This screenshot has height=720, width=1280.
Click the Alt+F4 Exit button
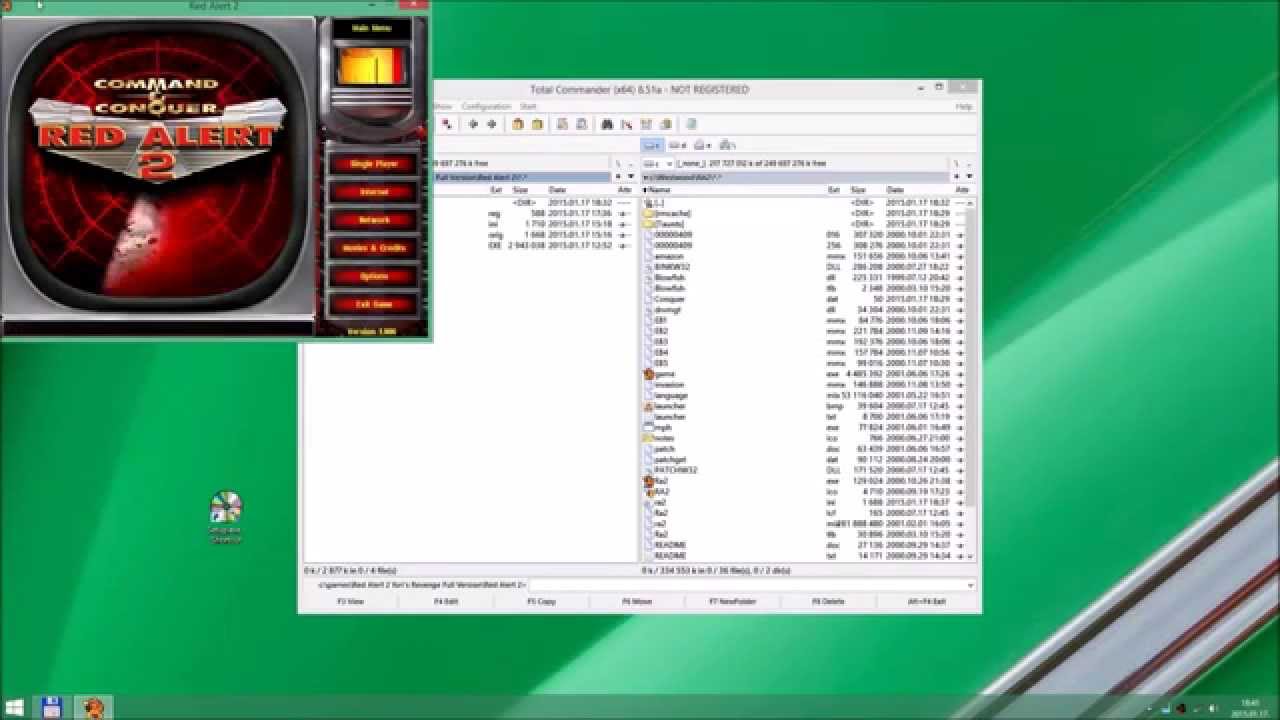[926, 601]
